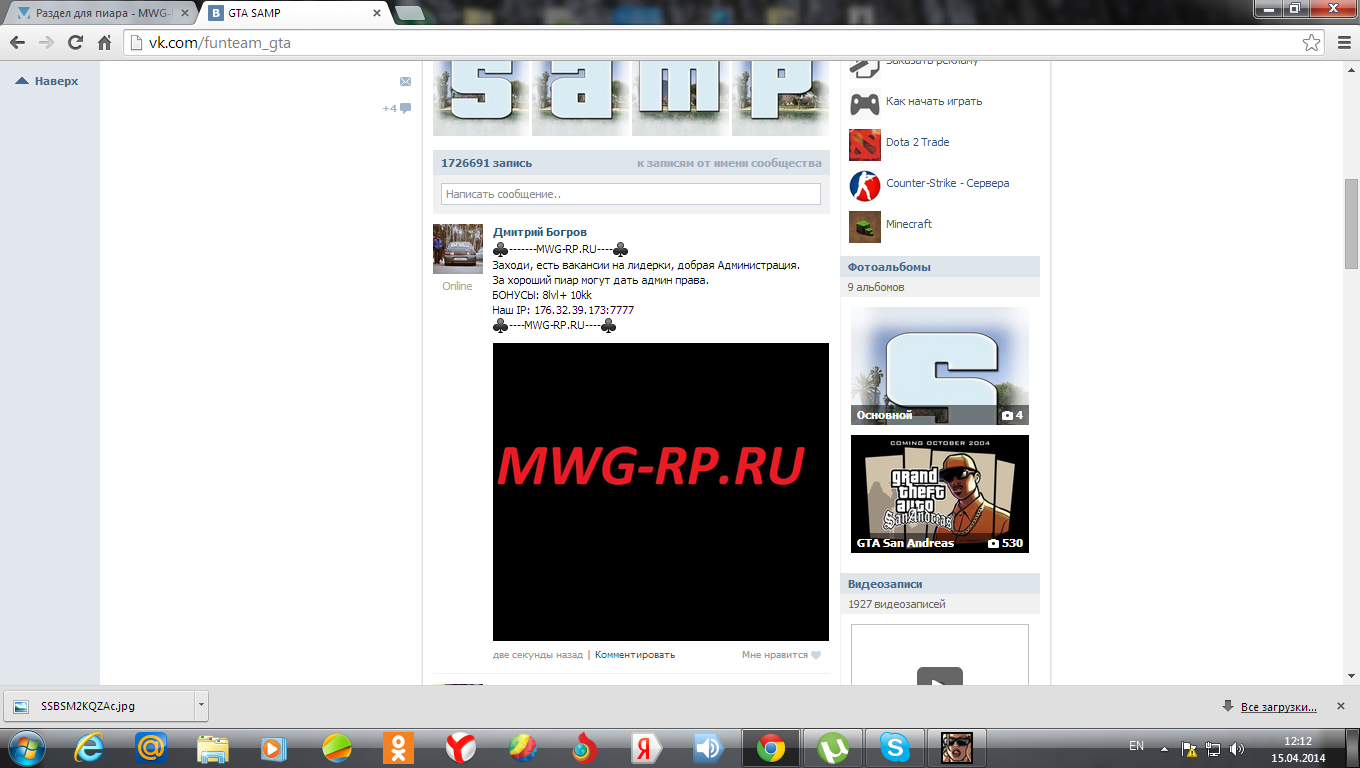This screenshot has width=1360, height=768.
Task: Bookmark this page with the star icon
Action: [1311, 43]
